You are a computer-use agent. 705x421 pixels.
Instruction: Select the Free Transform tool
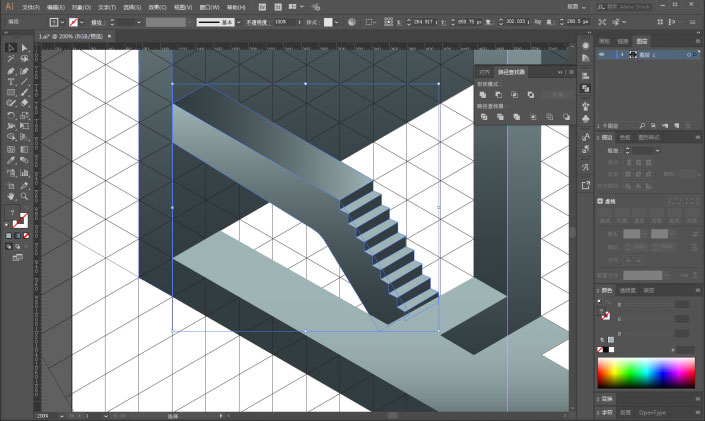point(24,126)
